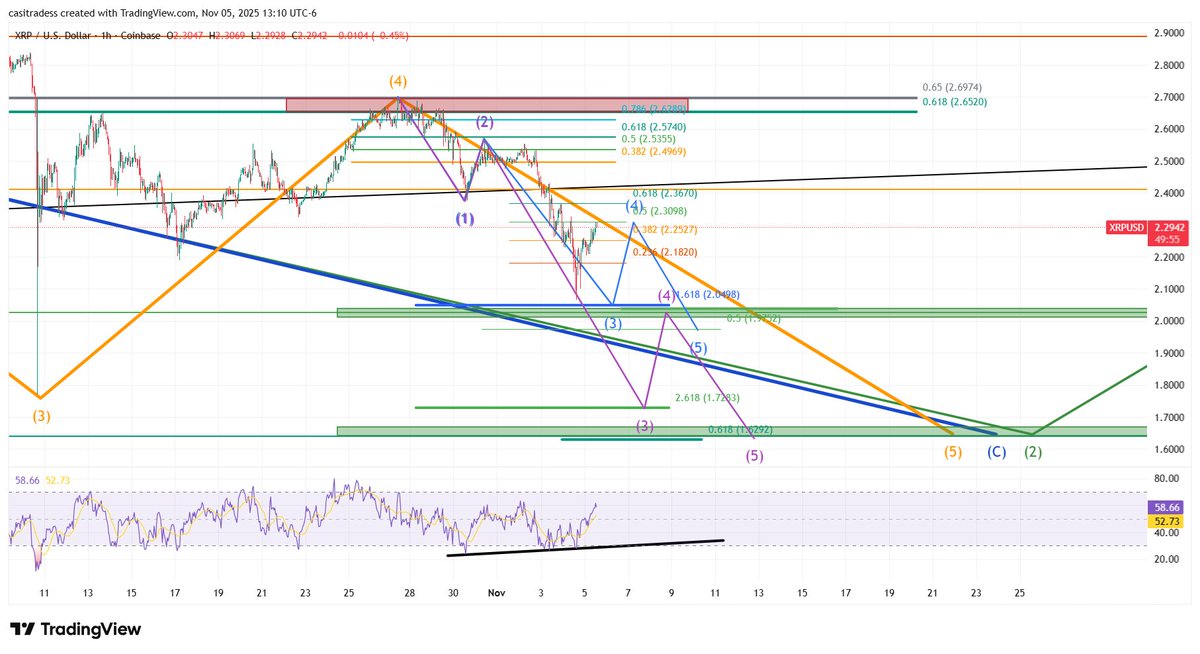Select the purple 58.66 indicator value
The image size is (1200, 654).
pyautogui.click(x=26, y=480)
